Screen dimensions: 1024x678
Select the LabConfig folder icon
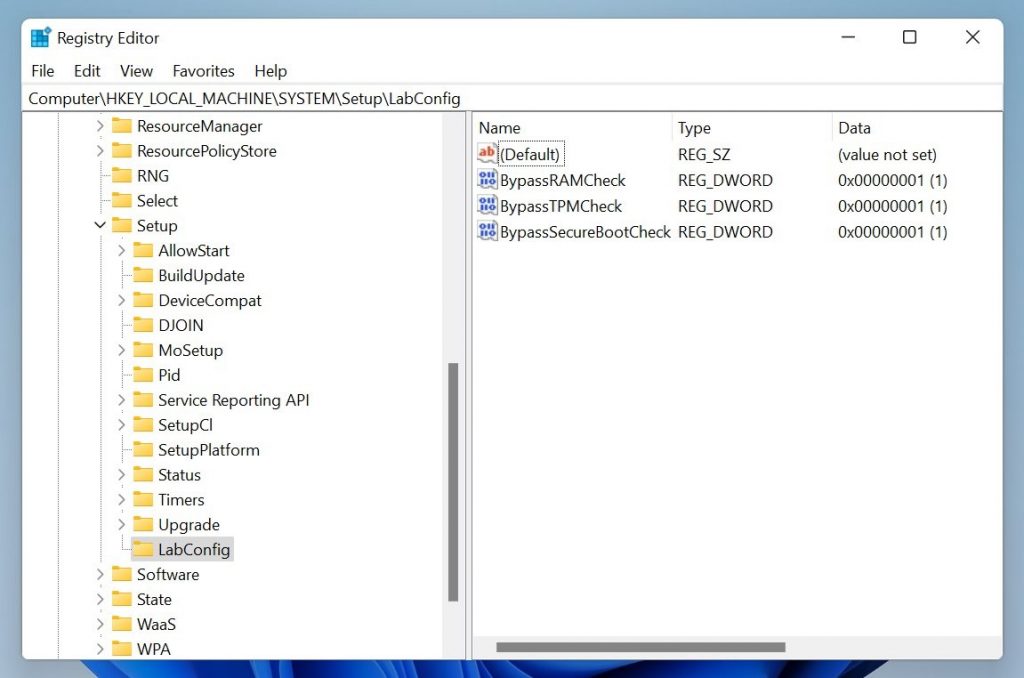coord(143,549)
